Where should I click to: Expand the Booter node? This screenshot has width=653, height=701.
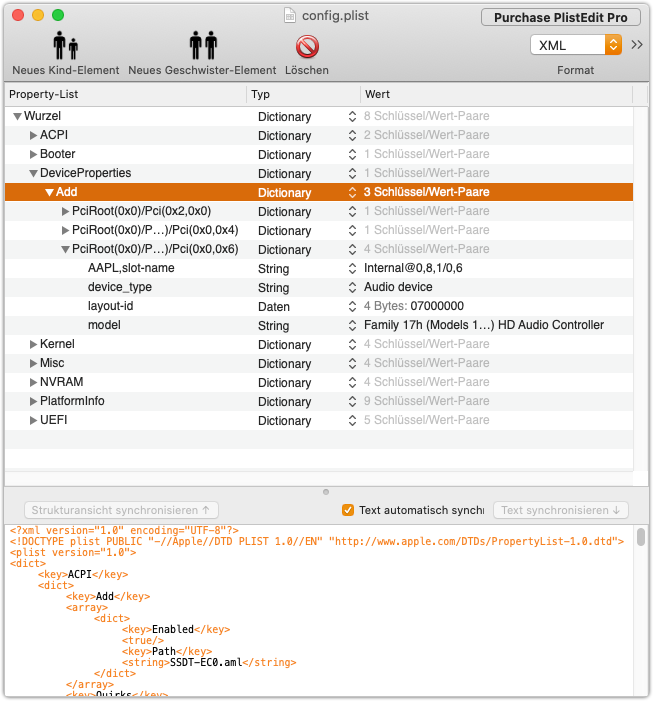click(33, 154)
